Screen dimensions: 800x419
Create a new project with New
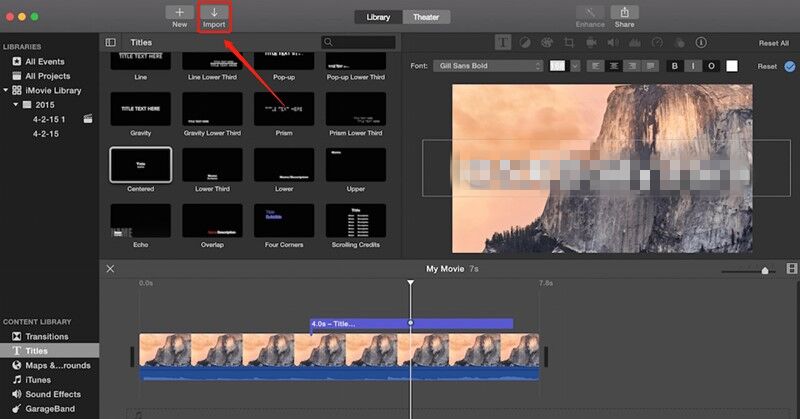180,16
